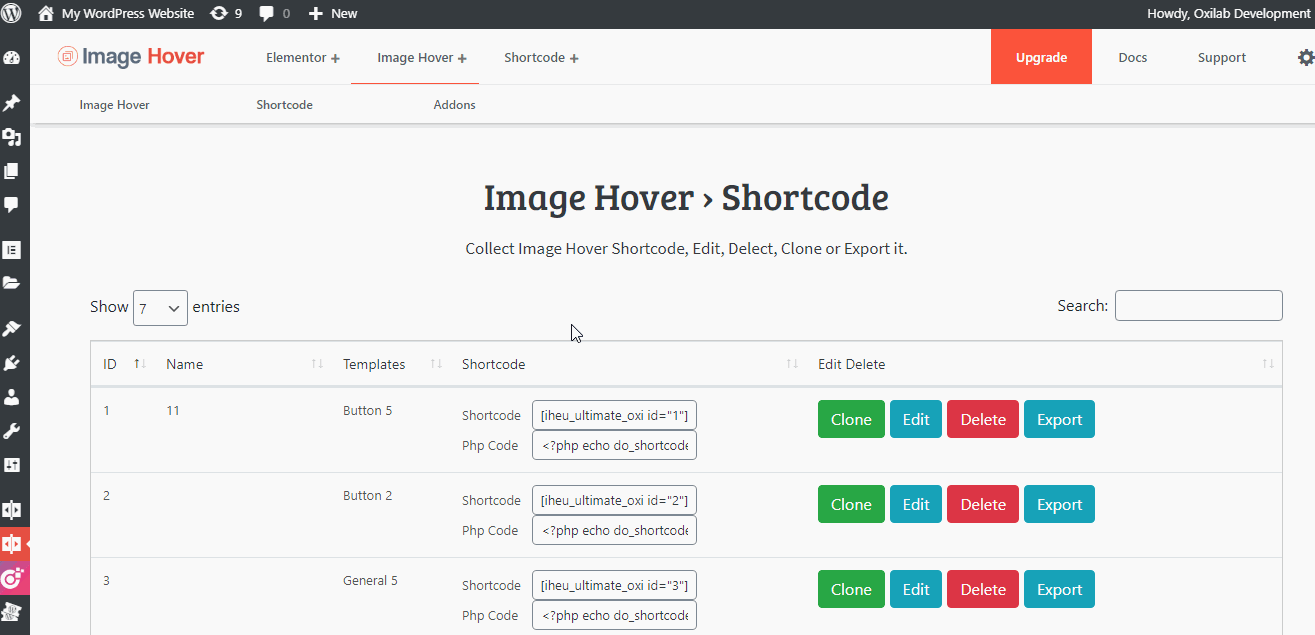Sort the table by the Edit Delete column

pos(1044,364)
